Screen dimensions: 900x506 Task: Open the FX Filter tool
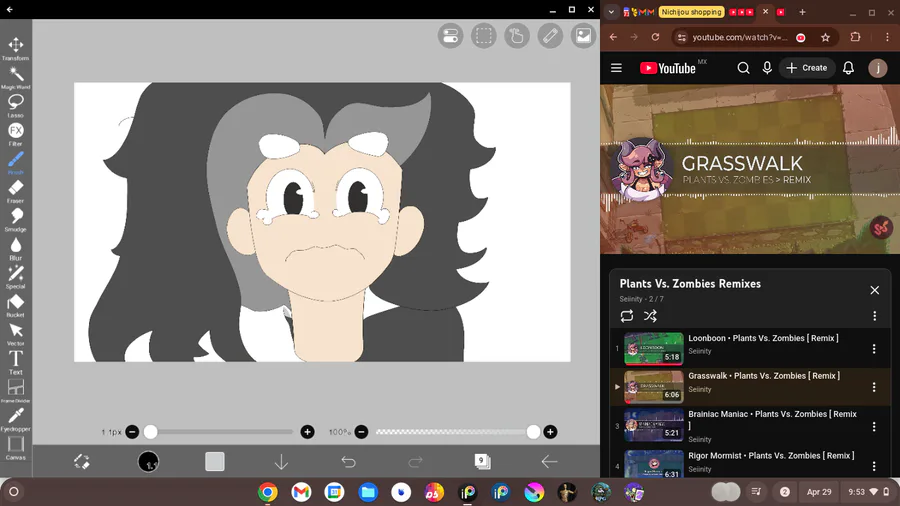(15, 134)
